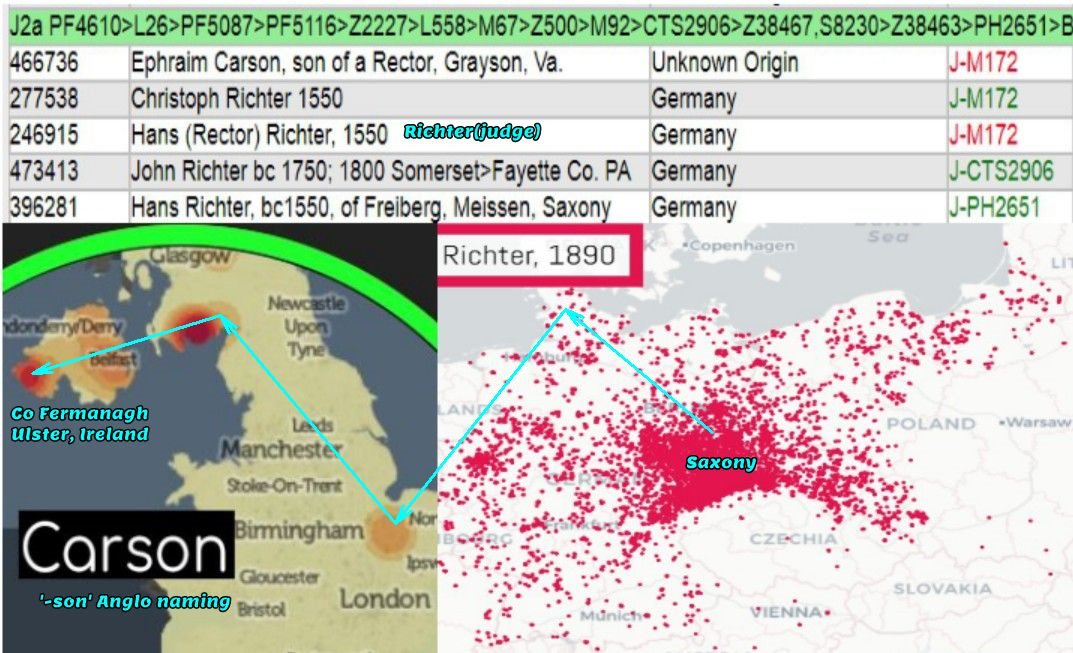The image size is (1073, 653).
Task: Click the POLAND country label
Action: point(931,424)
